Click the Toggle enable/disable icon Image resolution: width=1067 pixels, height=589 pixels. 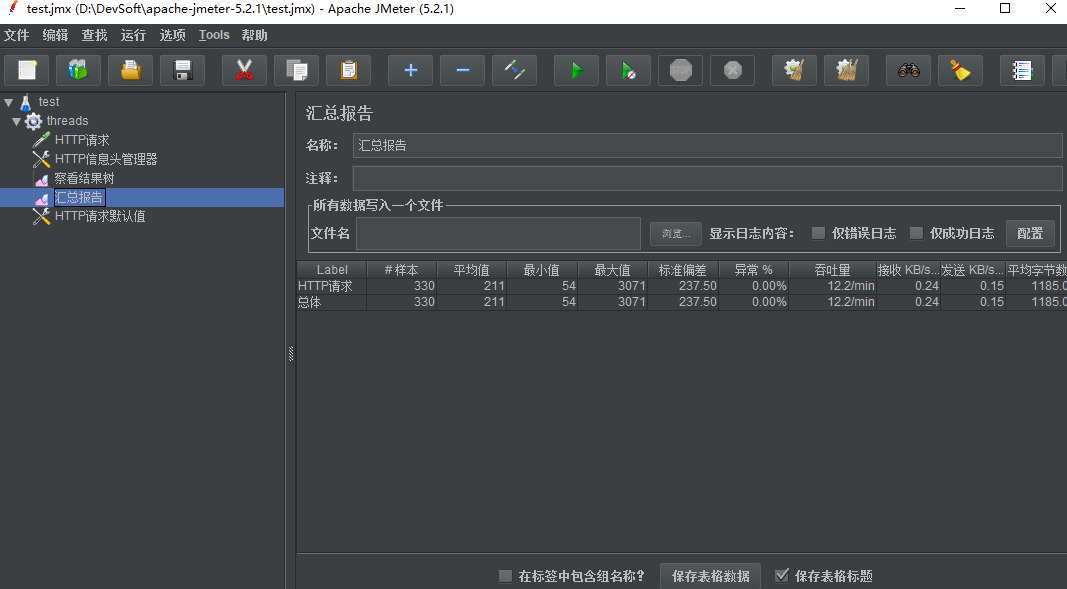(x=514, y=70)
